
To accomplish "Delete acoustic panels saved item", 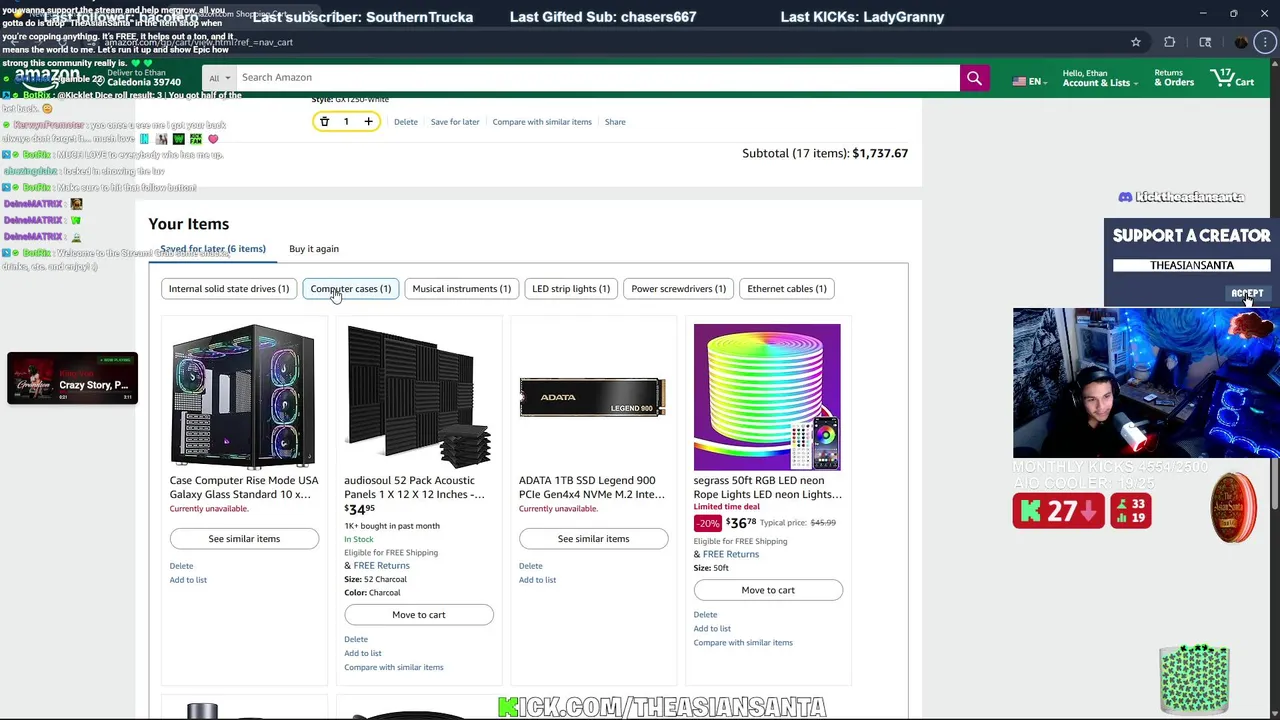I will coord(356,639).
